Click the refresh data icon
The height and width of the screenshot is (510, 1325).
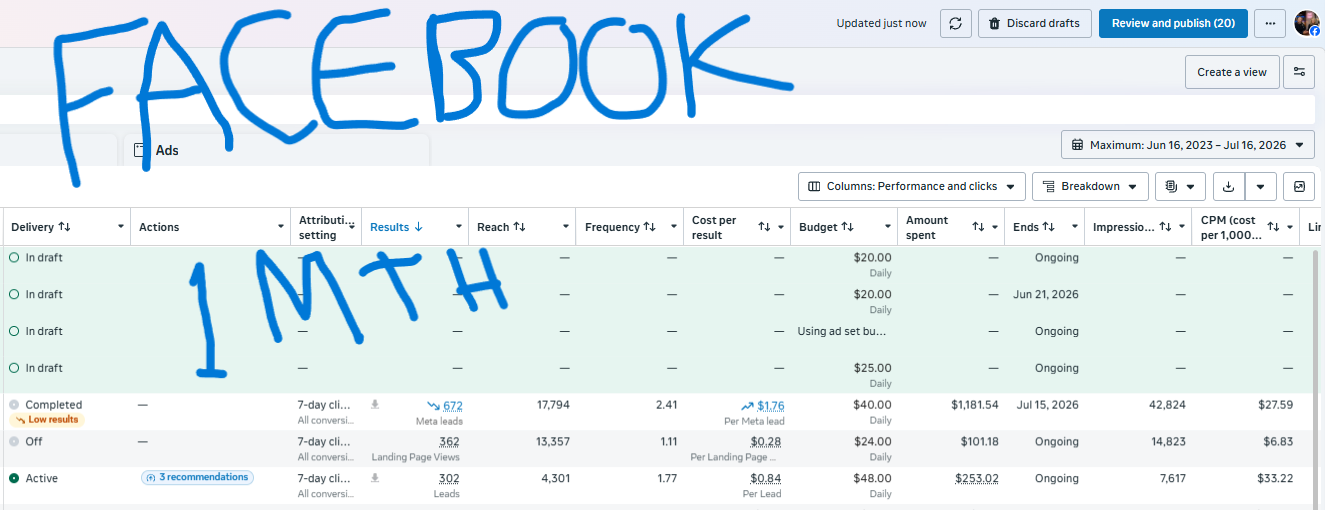pos(956,23)
